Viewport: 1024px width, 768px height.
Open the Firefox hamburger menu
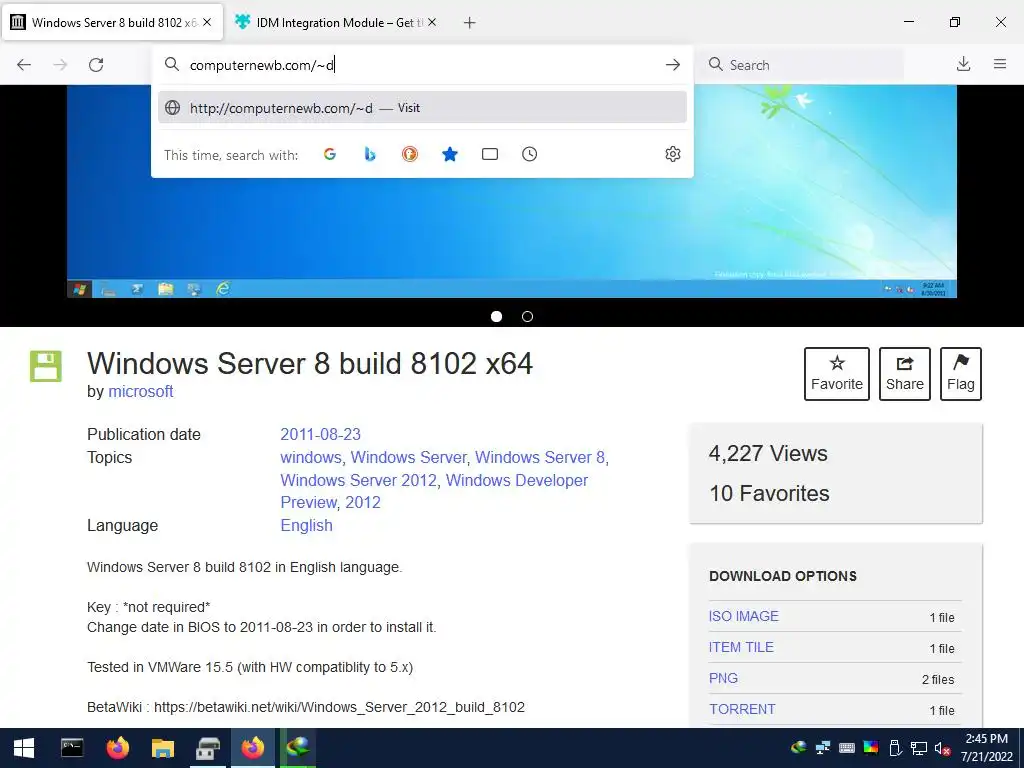(1000, 64)
